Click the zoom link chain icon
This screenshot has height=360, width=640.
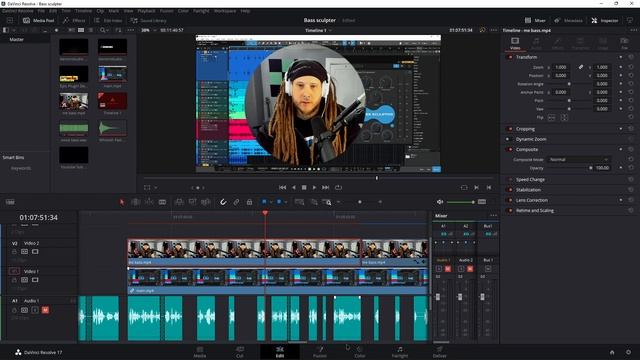coord(580,67)
